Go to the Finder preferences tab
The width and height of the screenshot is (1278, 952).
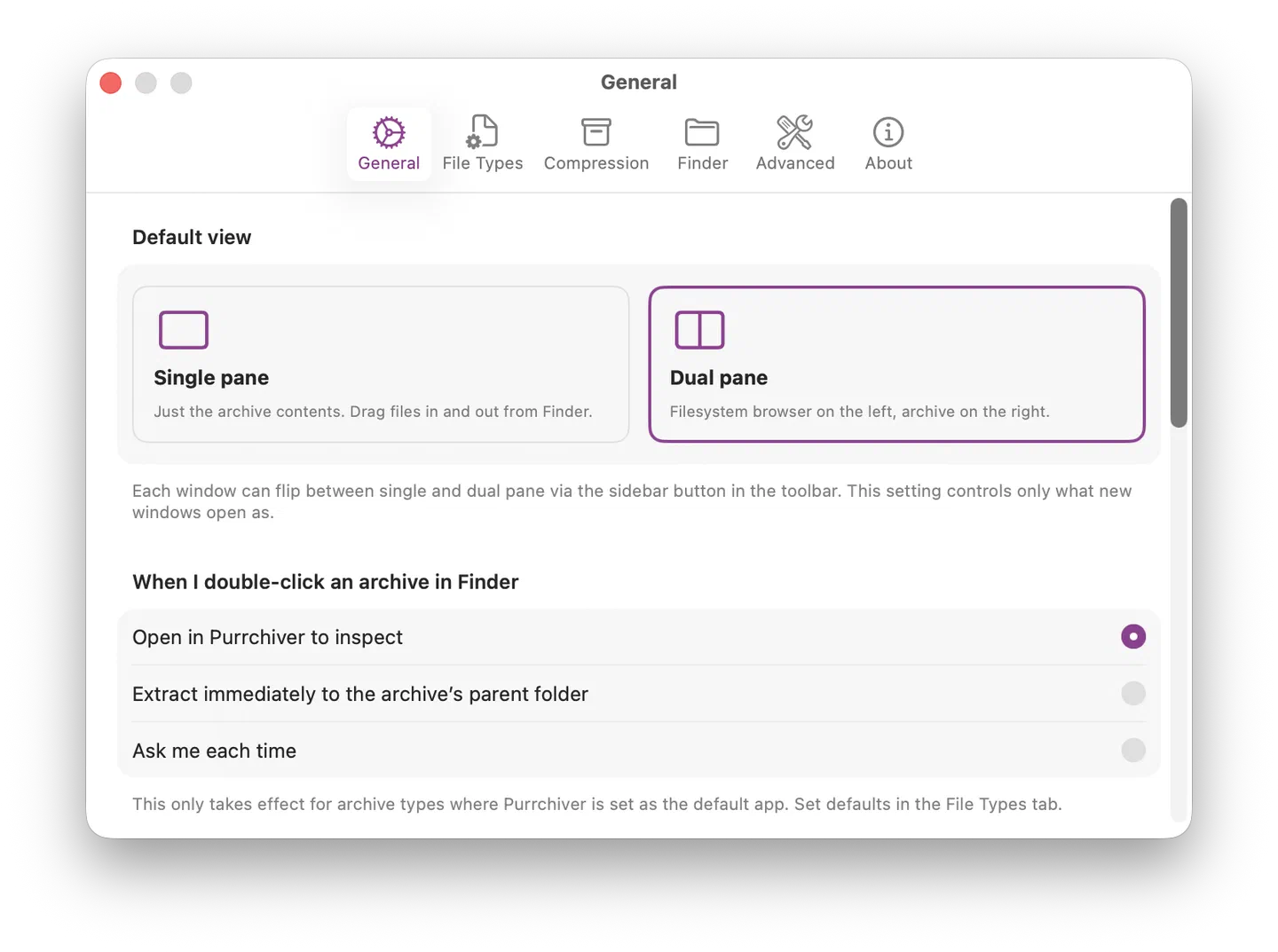(x=702, y=144)
